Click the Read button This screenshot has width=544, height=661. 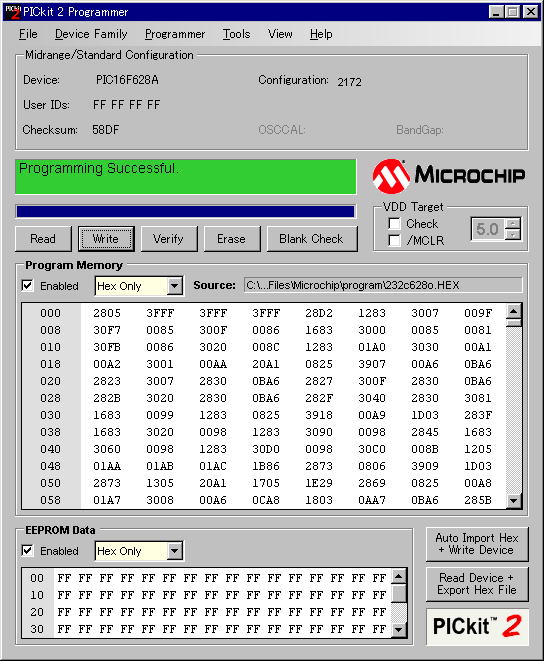pyautogui.click(x=43, y=239)
